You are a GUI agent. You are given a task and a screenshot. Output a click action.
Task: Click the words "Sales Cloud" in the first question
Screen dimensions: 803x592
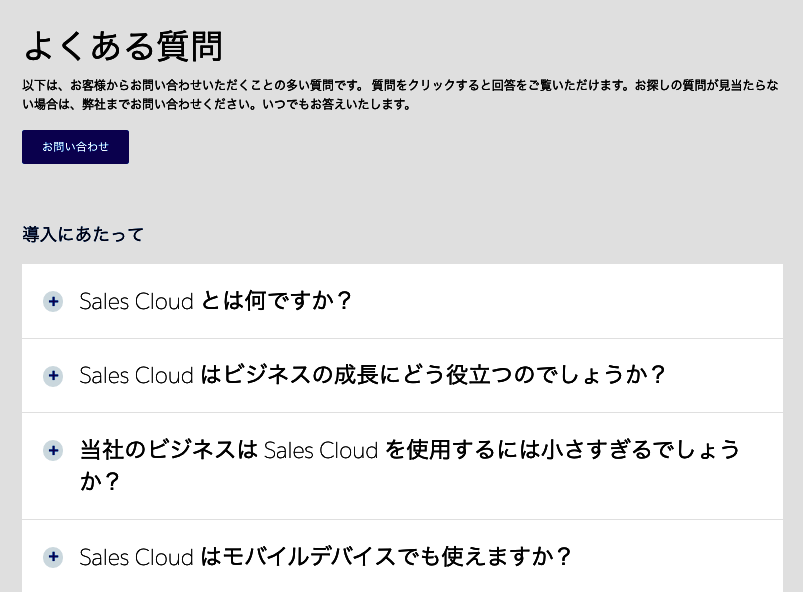pos(136,302)
